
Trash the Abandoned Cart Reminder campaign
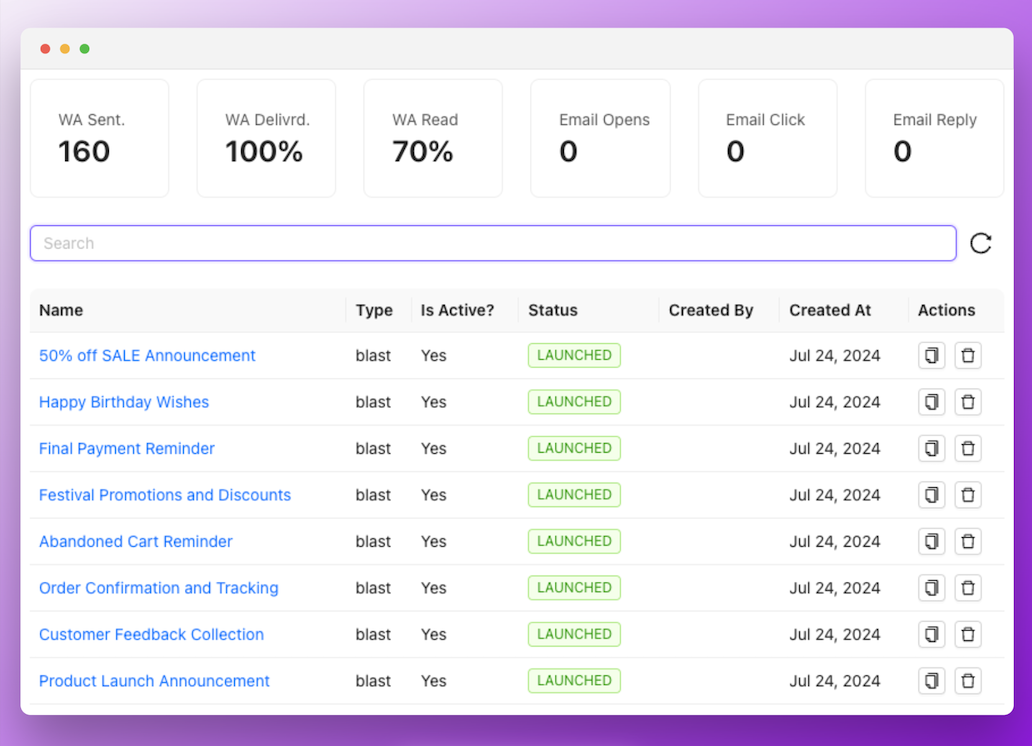(x=968, y=542)
